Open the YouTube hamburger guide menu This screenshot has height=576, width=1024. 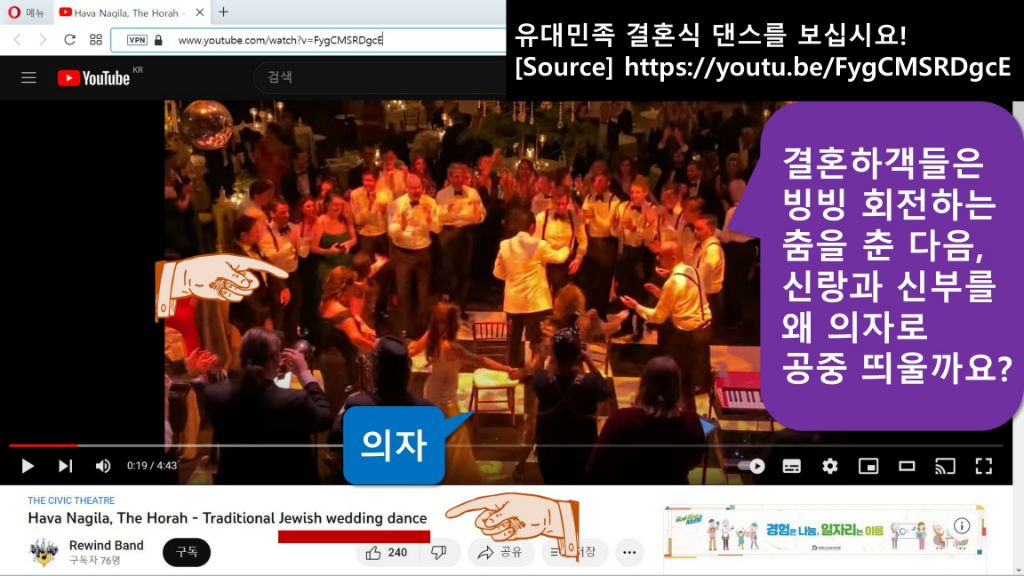(29, 78)
